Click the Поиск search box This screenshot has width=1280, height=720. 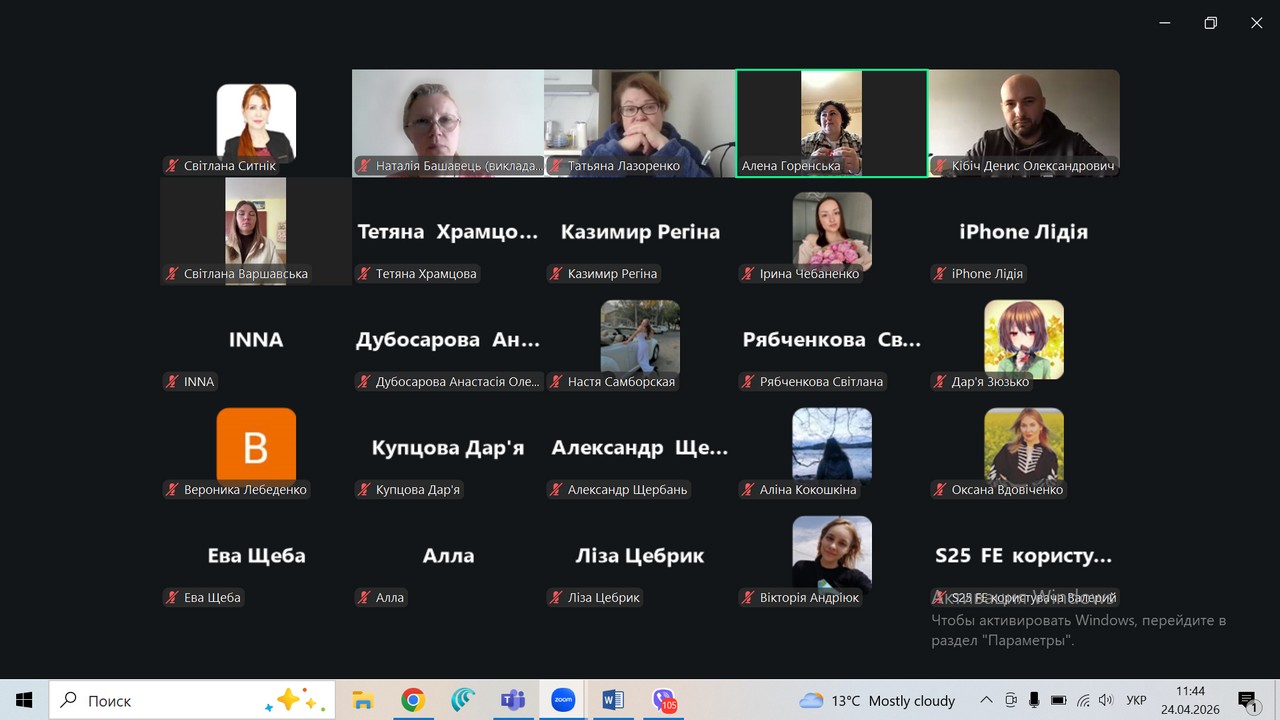192,700
